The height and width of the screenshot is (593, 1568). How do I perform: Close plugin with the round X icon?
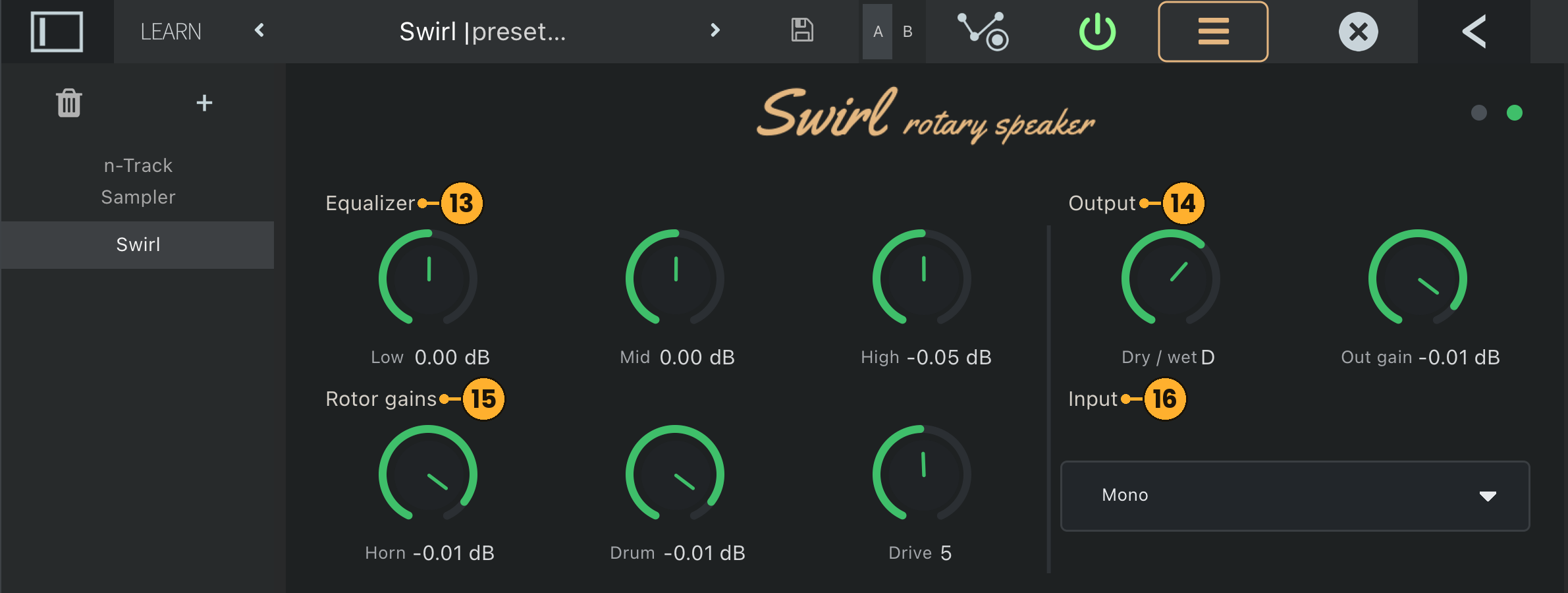pyautogui.click(x=1359, y=32)
